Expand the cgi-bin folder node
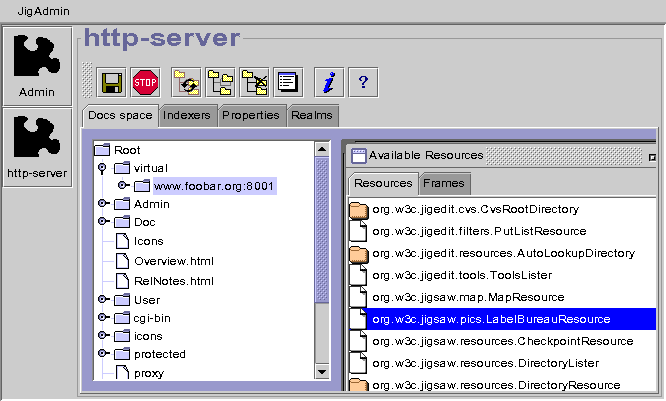The width and height of the screenshot is (666, 401). tap(102, 318)
